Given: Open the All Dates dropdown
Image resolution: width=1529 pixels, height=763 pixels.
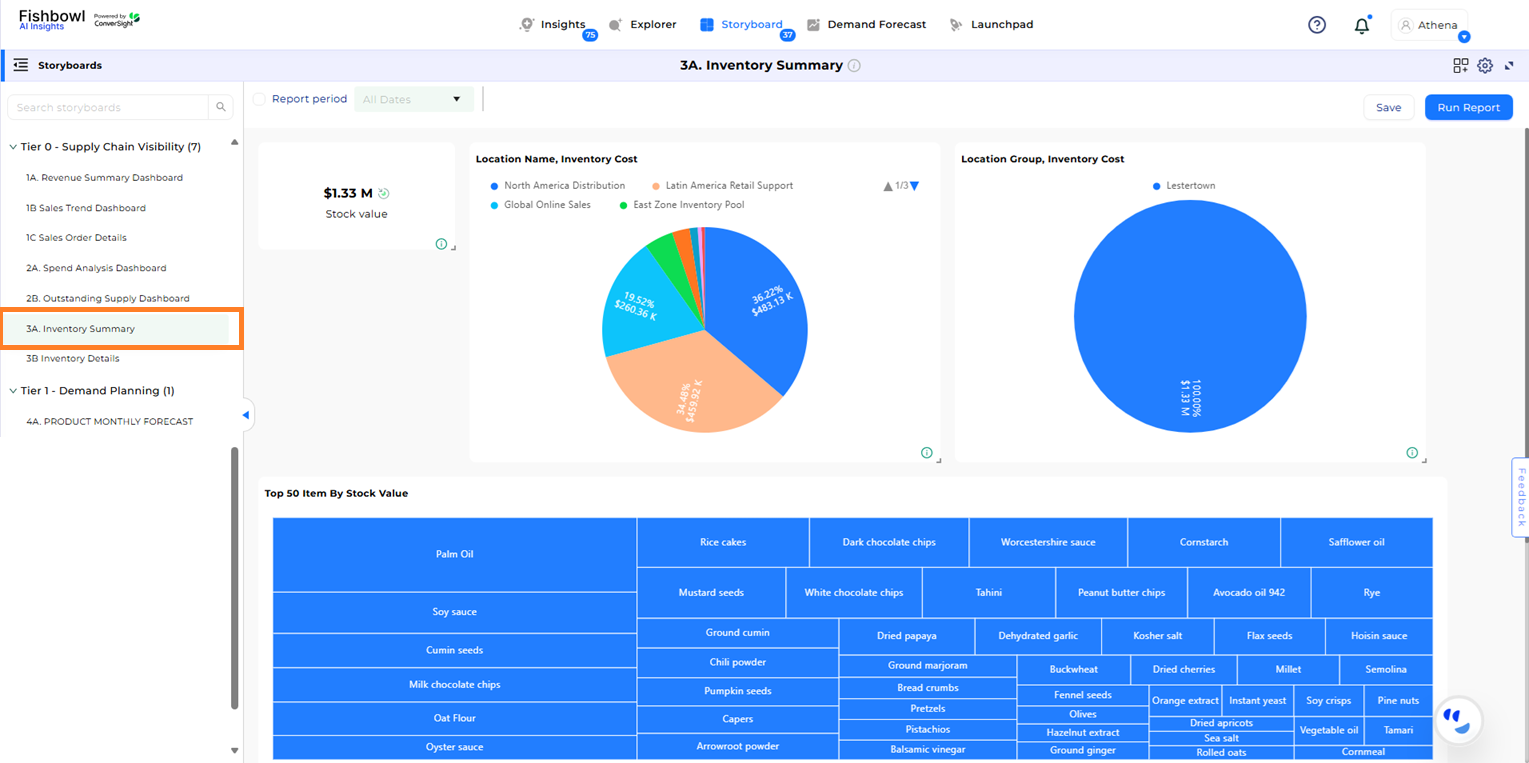Looking at the screenshot, I should pos(411,99).
